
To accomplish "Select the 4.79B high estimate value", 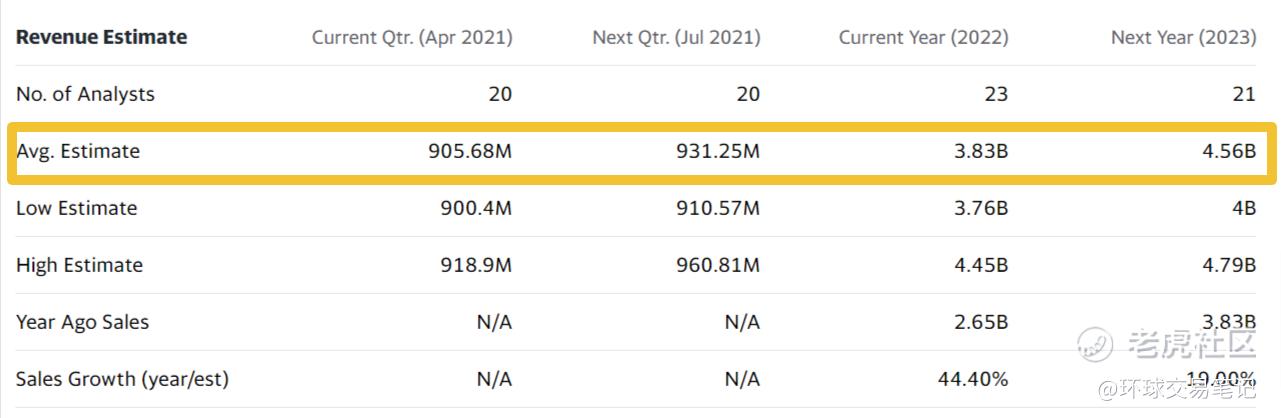I will tap(1227, 265).
